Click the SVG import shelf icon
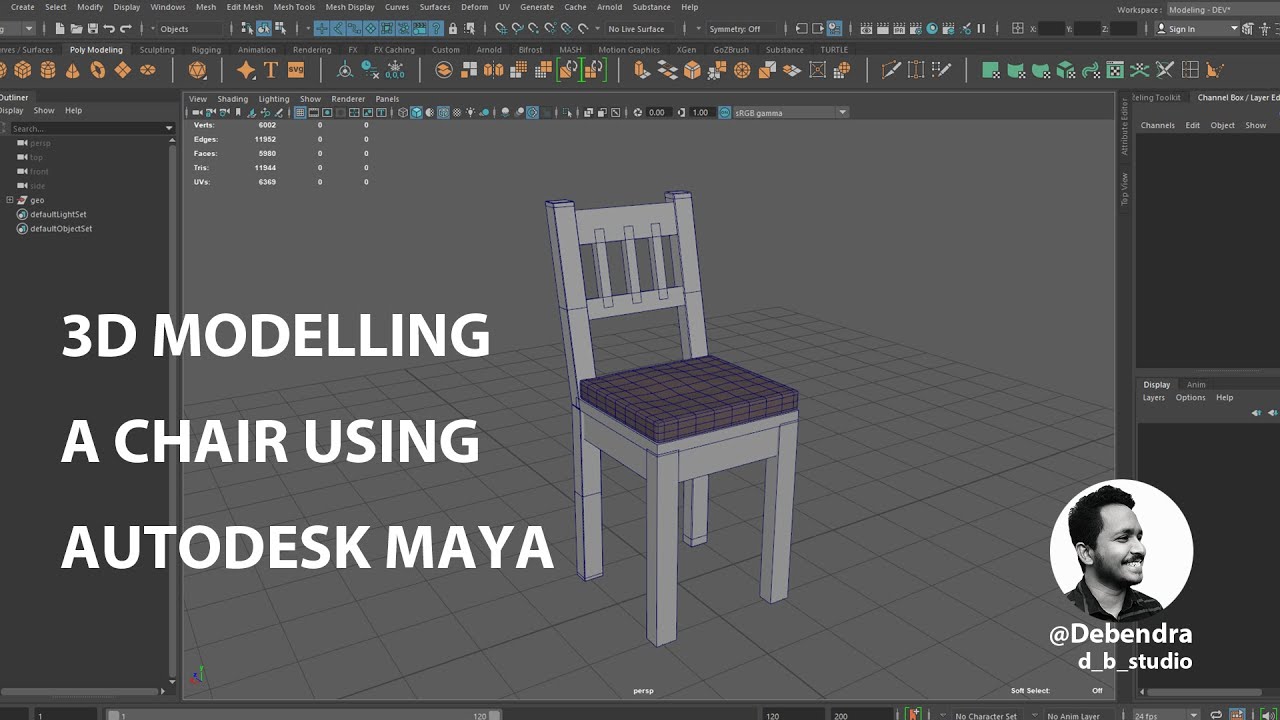The height and width of the screenshot is (720, 1280). 295,70
